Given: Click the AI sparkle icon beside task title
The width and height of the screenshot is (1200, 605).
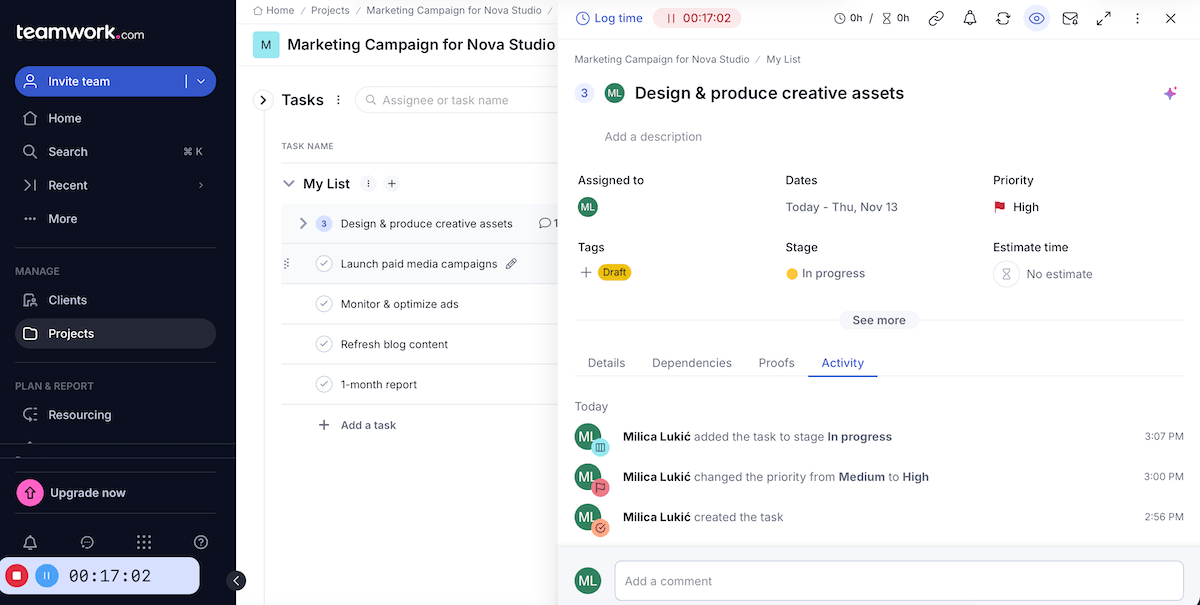Looking at the screenshot, I should coord(1170,93).
